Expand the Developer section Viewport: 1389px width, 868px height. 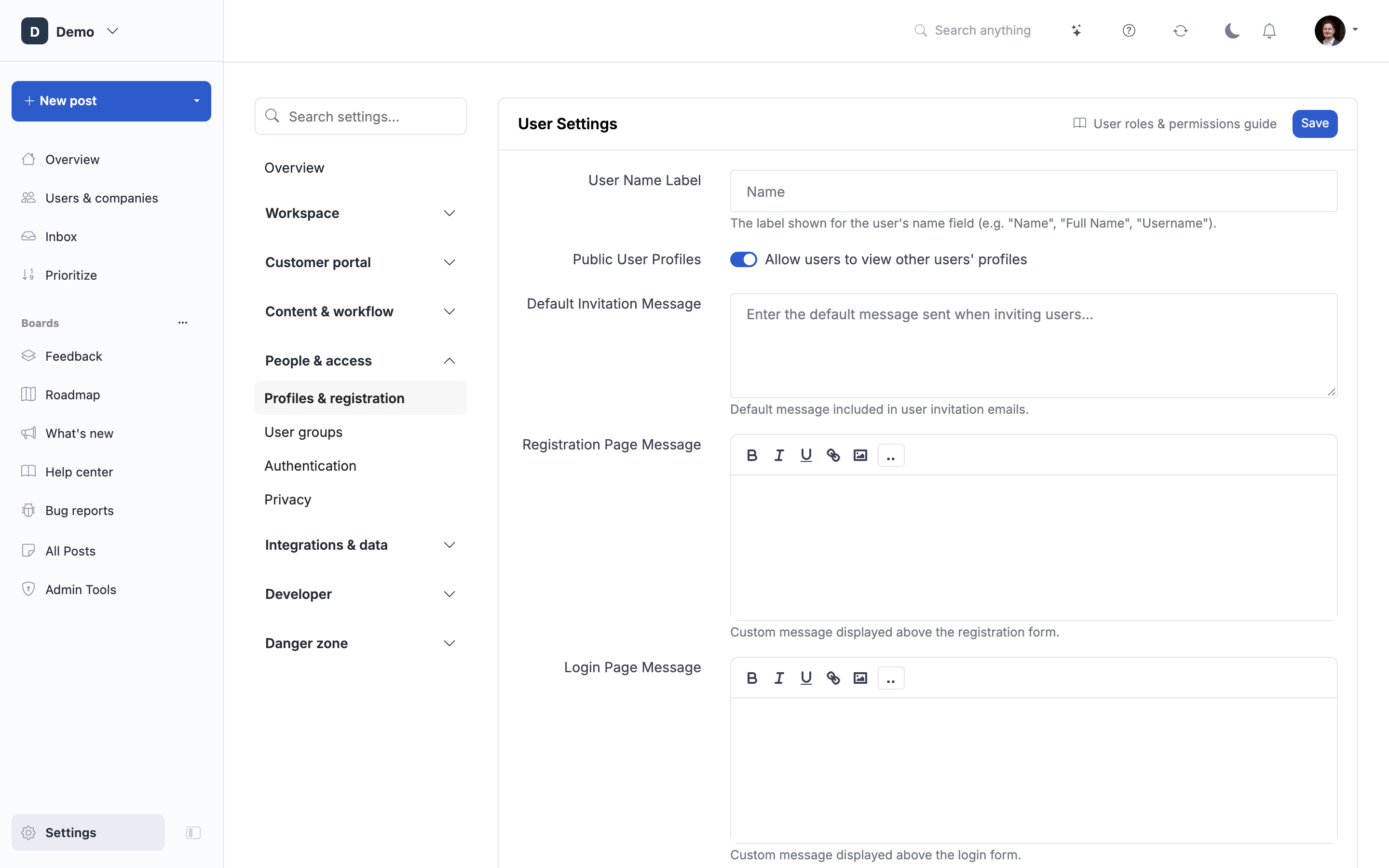pyautogui.click(x=360, y=594)
